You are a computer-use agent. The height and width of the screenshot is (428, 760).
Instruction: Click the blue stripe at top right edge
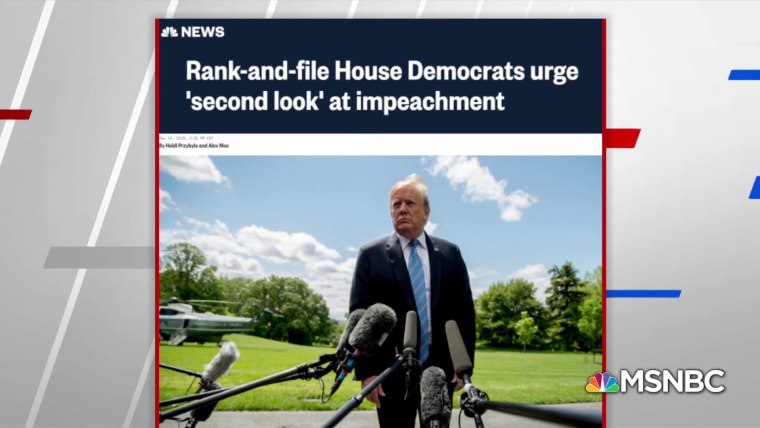point(744,75)
